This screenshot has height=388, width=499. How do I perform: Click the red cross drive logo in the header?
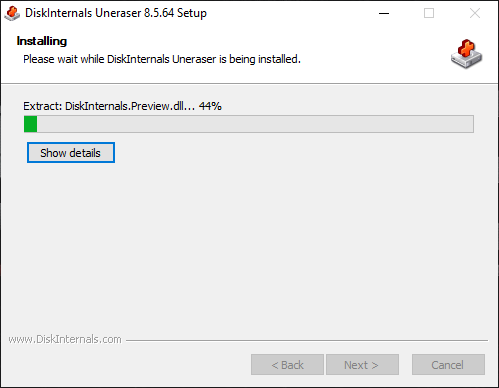[466, 54]
